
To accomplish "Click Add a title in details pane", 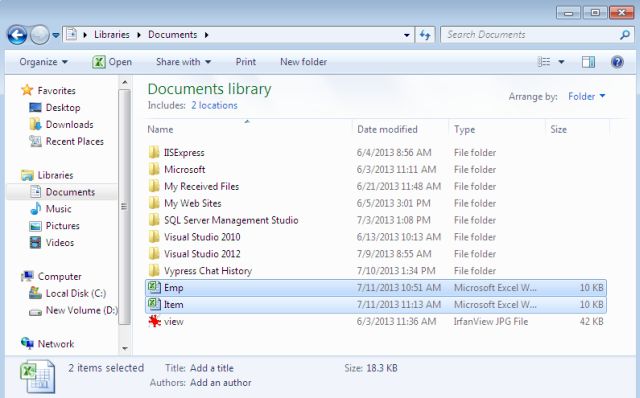I will [212, 368].
